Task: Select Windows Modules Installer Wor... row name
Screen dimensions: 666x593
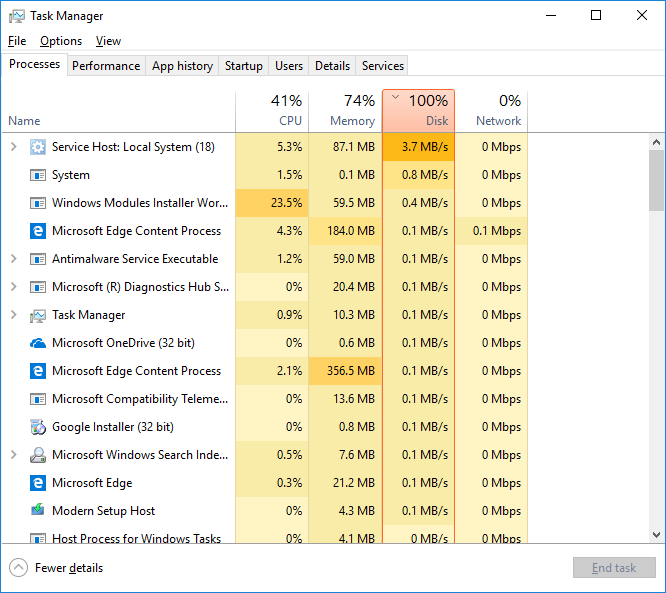Action: click(x=140, y=203)
